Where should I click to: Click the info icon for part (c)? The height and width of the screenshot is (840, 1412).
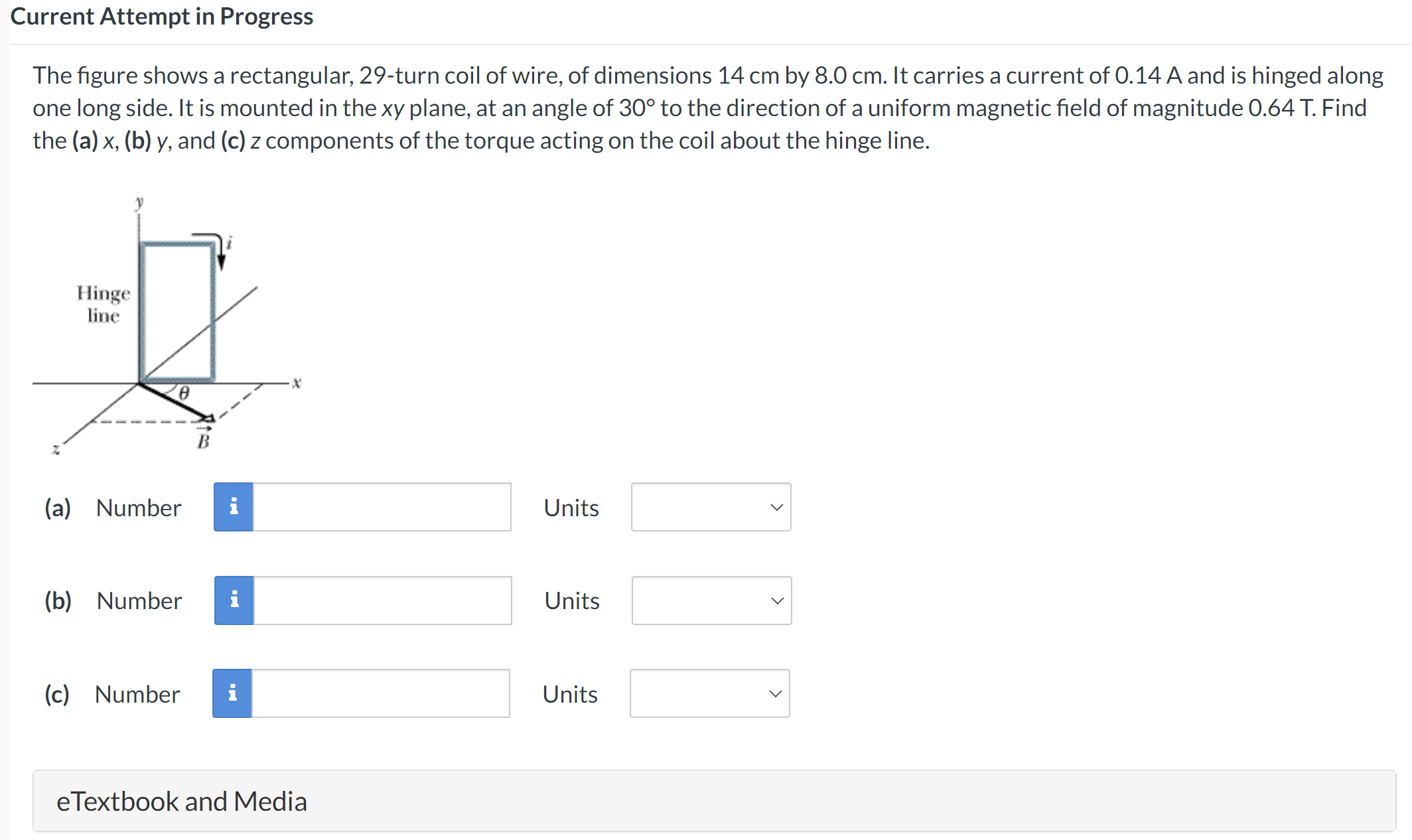point(232,693)
